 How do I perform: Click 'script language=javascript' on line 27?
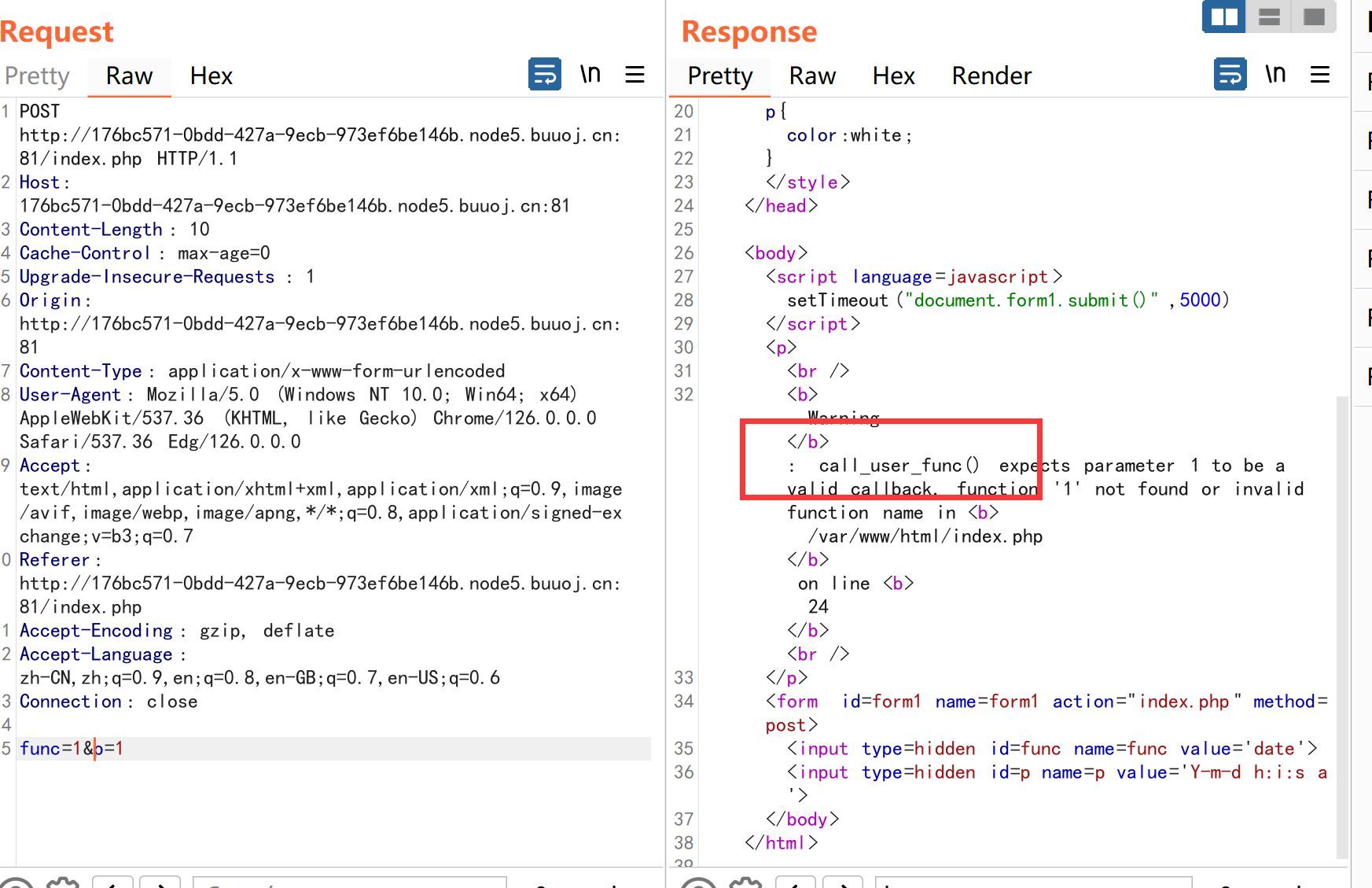913,277
